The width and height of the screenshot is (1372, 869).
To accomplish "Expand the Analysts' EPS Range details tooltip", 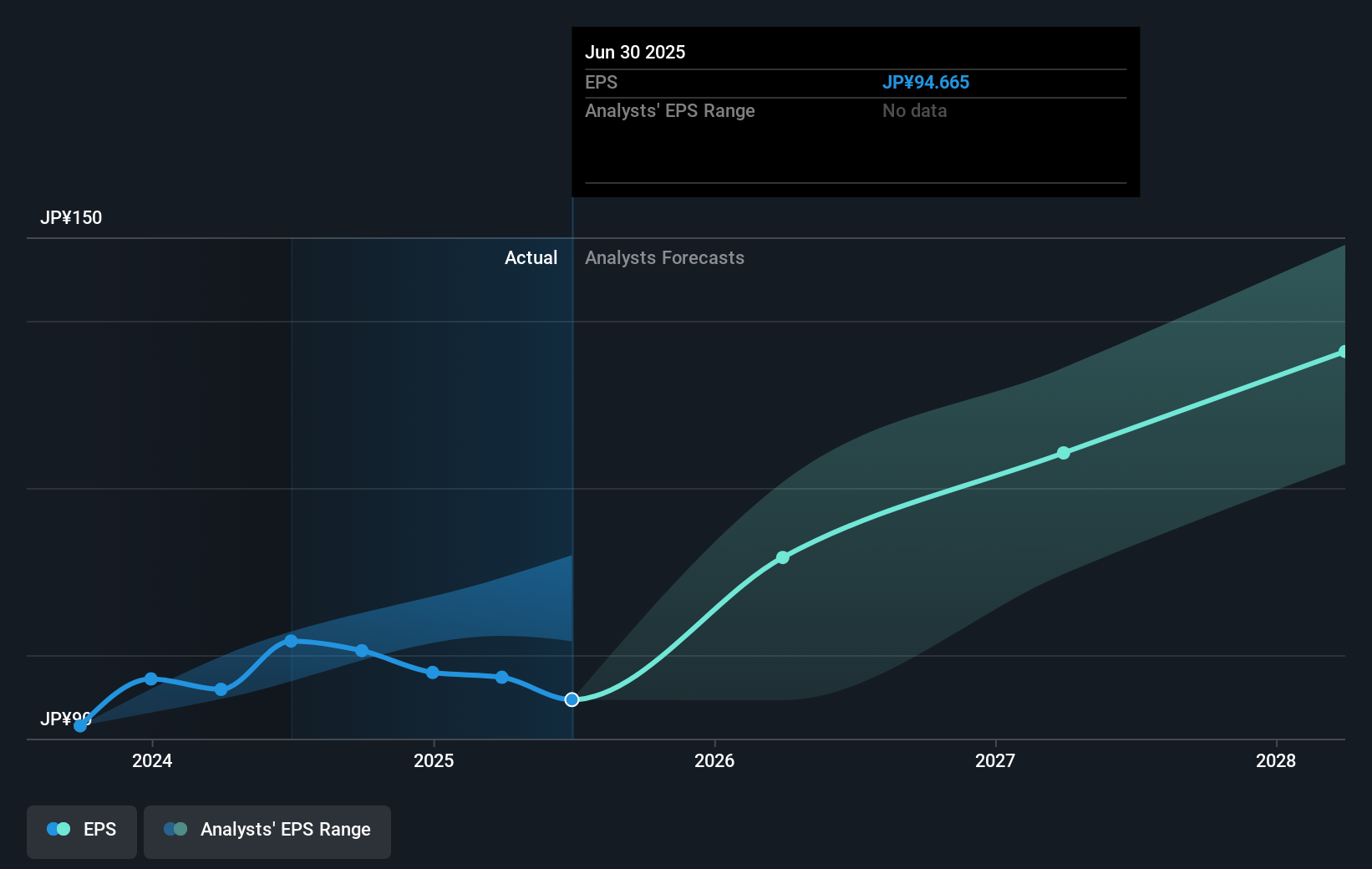I will [x=669, y=110].
